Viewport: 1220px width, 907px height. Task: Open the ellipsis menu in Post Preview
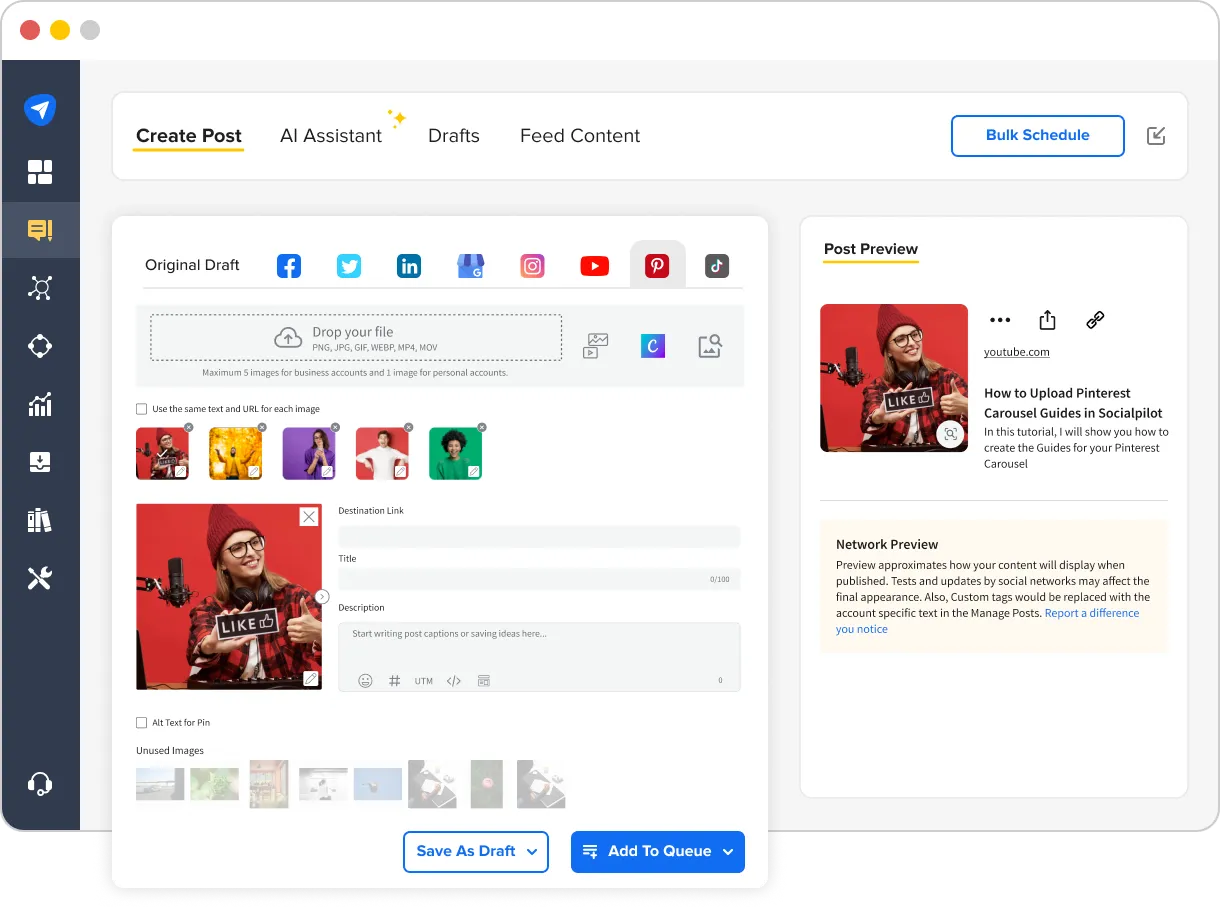point(1000,319)
